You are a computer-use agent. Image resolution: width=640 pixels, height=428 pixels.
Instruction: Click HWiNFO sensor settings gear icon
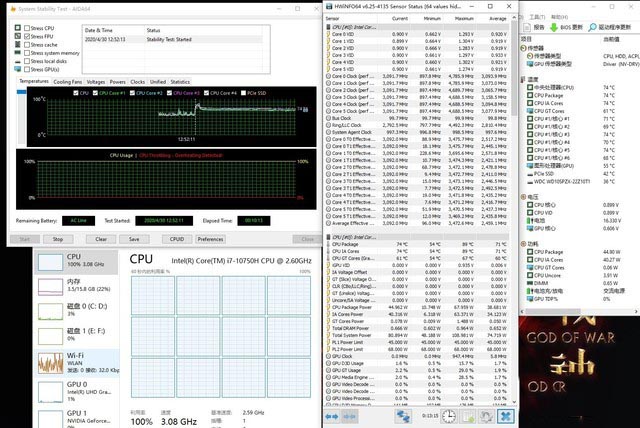pos(487,417)
